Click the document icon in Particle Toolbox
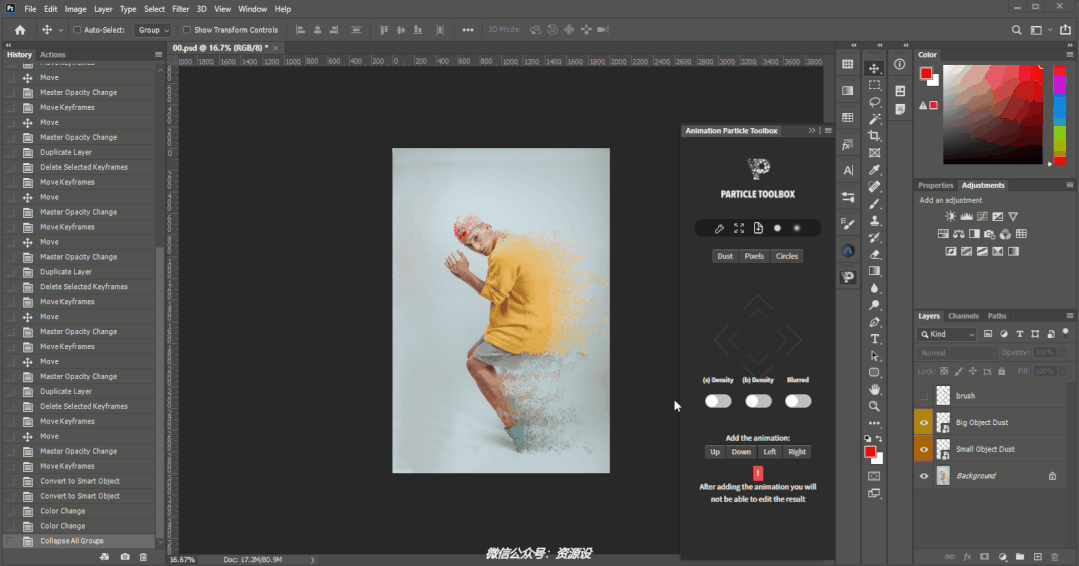1079x566 pixels. click(x=758, y=228)
